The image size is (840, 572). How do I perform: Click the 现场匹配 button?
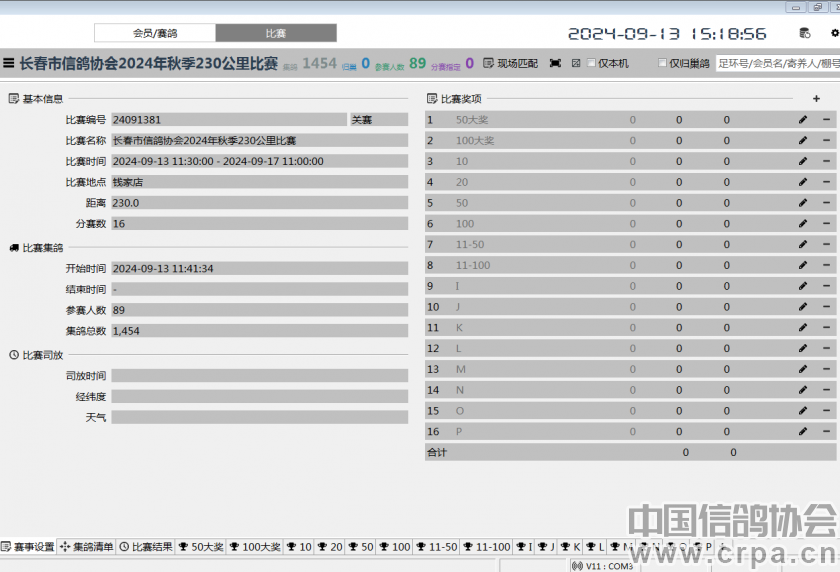[511, 63]
